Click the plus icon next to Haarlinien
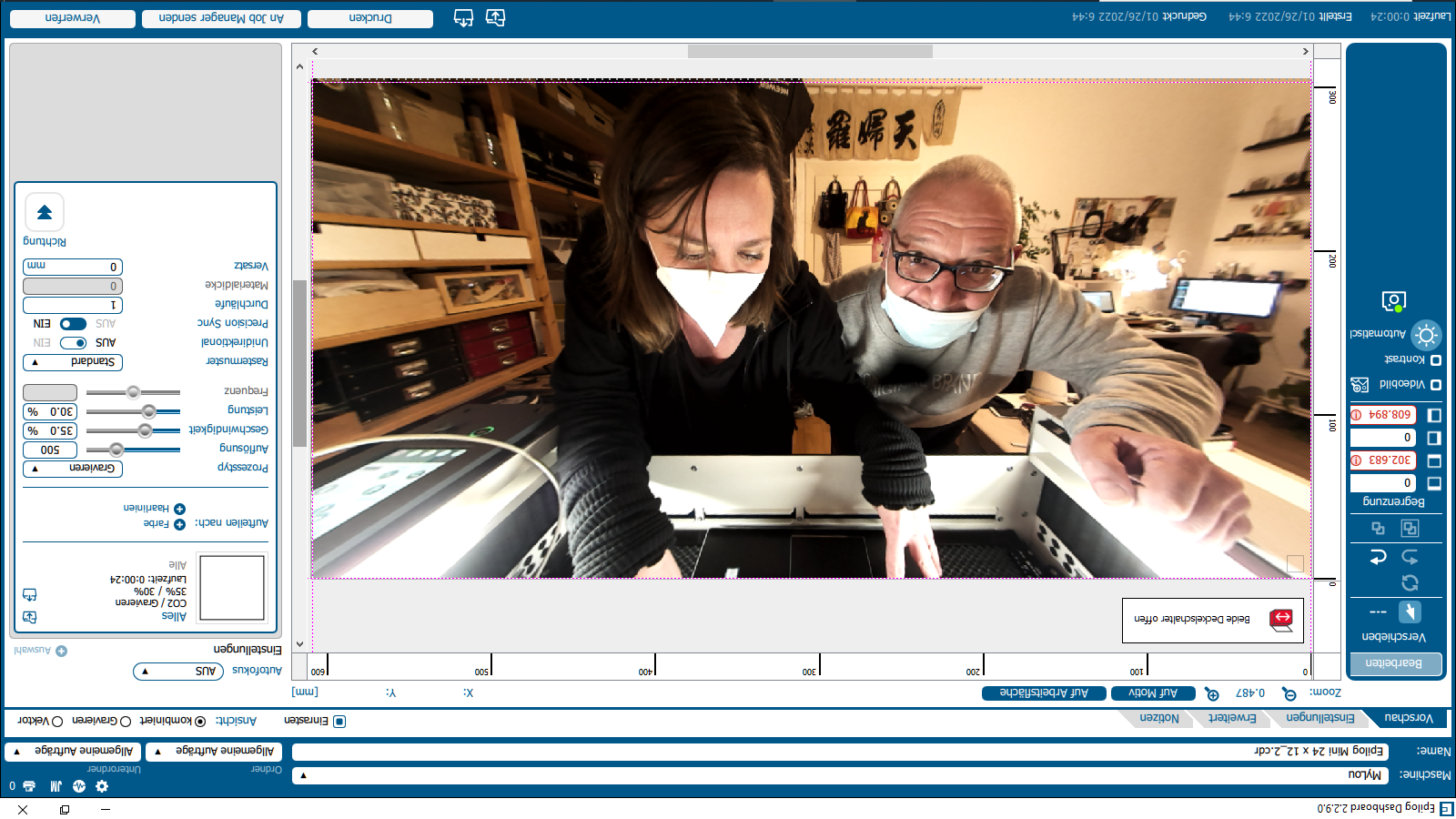This screenshot has width=1456, height=819. coord(179,509)
